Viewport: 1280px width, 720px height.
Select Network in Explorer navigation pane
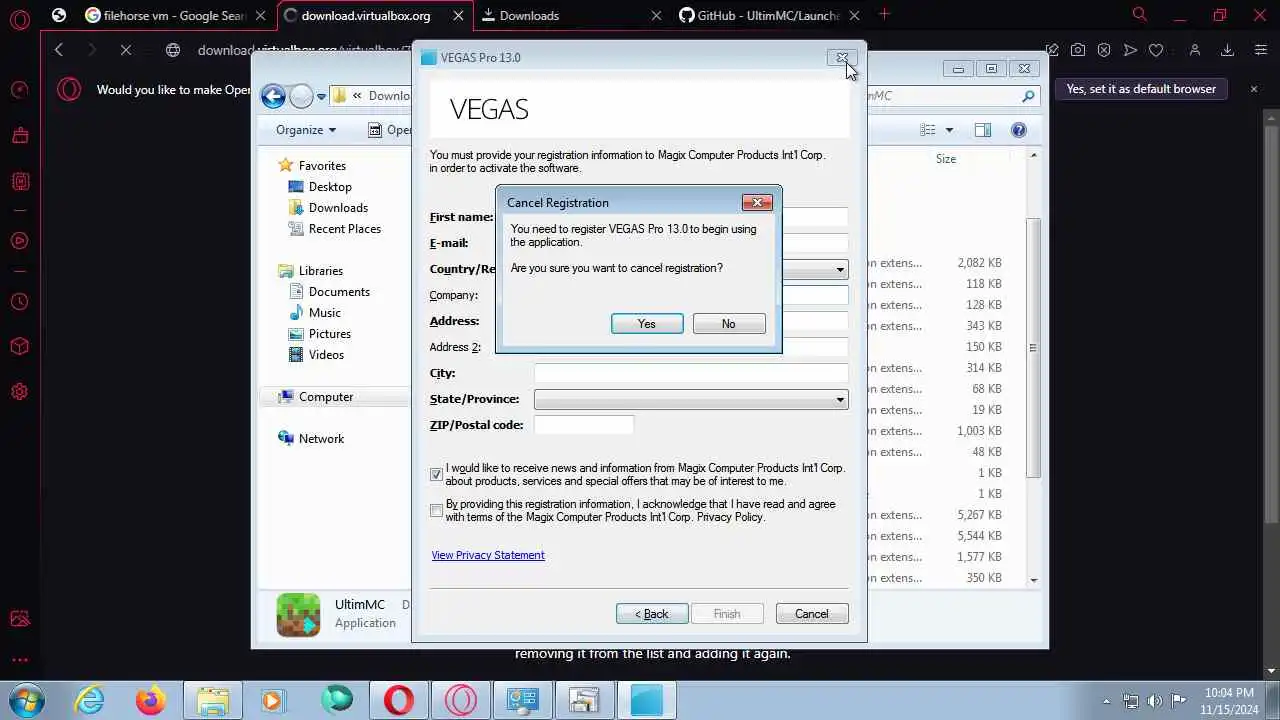(321, 439)
